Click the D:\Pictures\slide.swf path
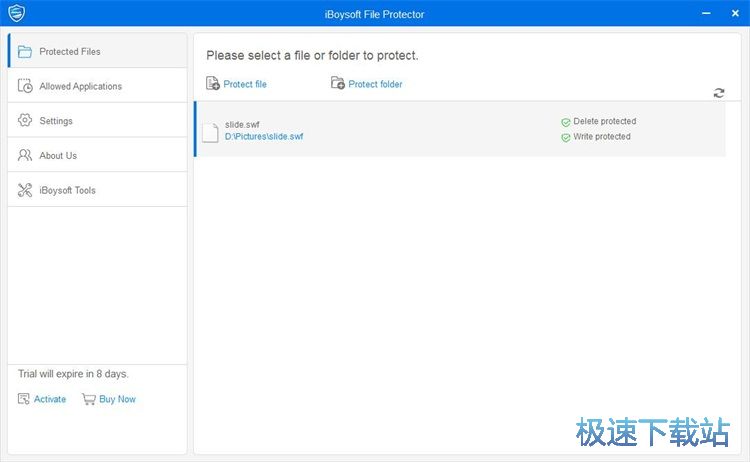Viewport: 750px width, 462px height. click(264, 136)
